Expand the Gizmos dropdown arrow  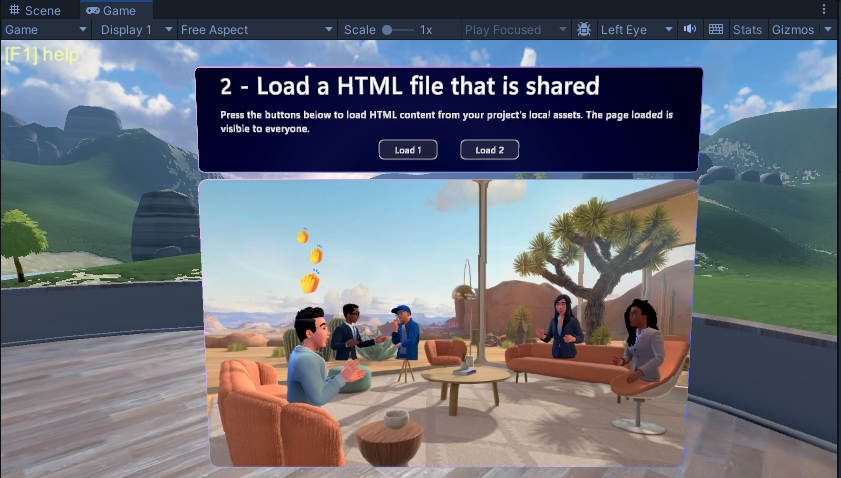coord(828,30)
